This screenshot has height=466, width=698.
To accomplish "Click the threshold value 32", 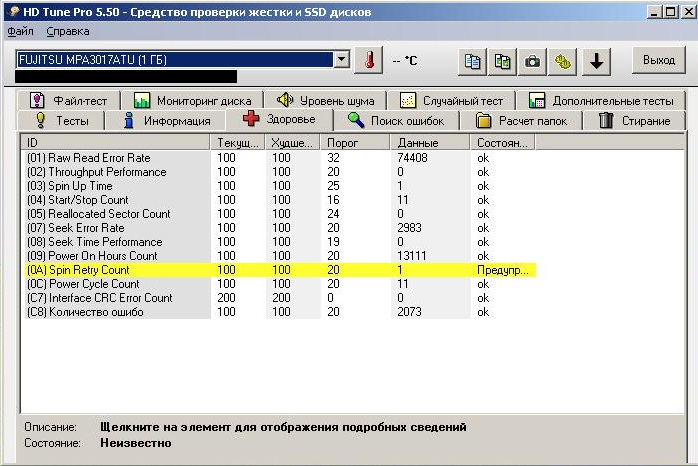I will (x=333, y=158).
